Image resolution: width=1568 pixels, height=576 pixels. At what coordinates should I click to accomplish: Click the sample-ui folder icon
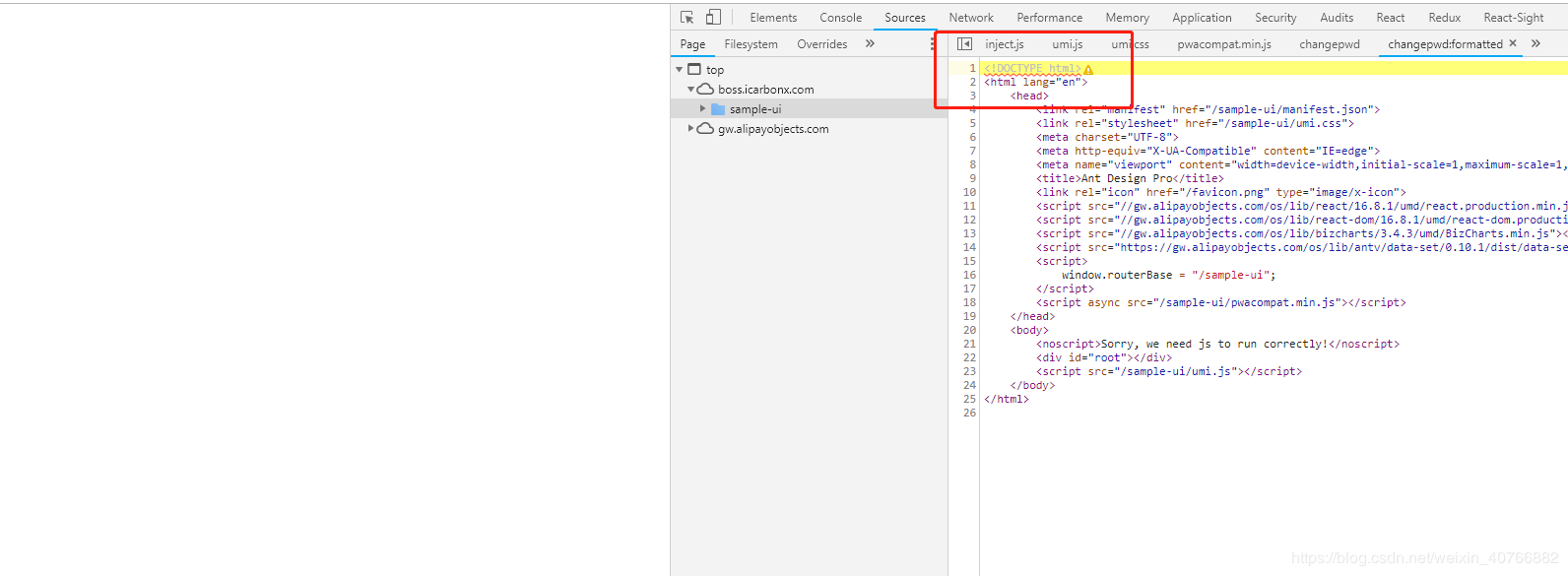point(718,109)
